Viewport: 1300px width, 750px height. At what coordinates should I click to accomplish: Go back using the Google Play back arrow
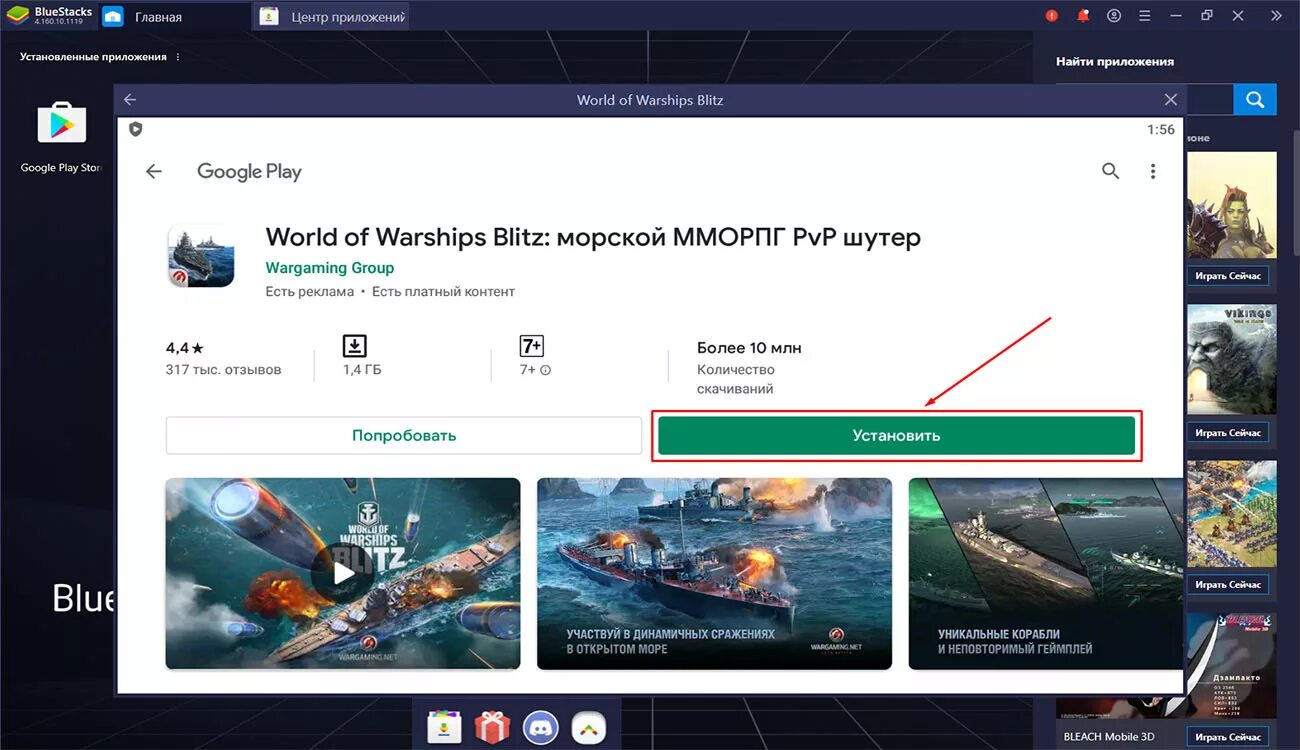click(x=154, y=172)
